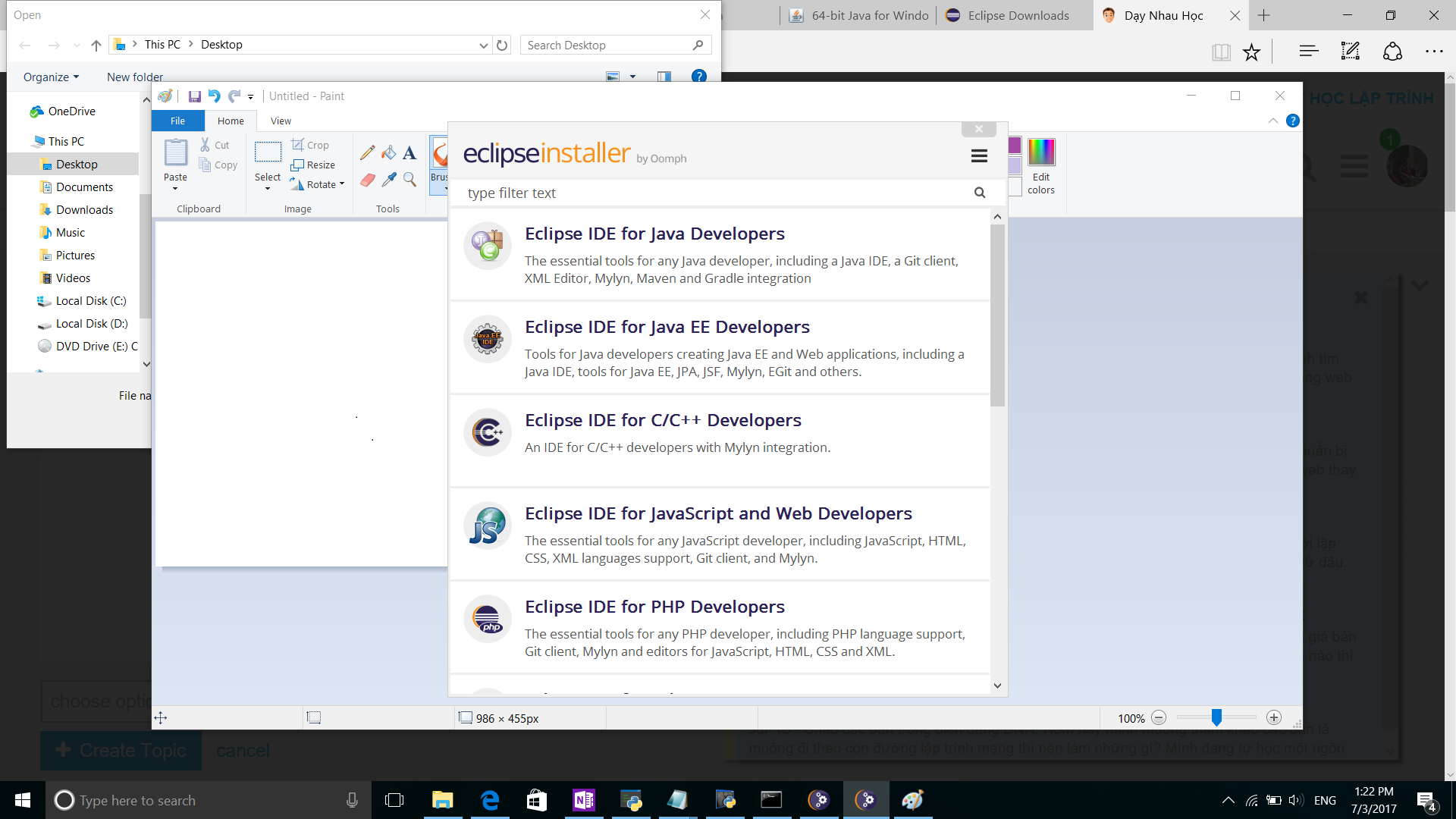Click the zoom out minus button
Image resolution: width=1456 pixels, height=819 pixels.
(x=1159, y=717)
